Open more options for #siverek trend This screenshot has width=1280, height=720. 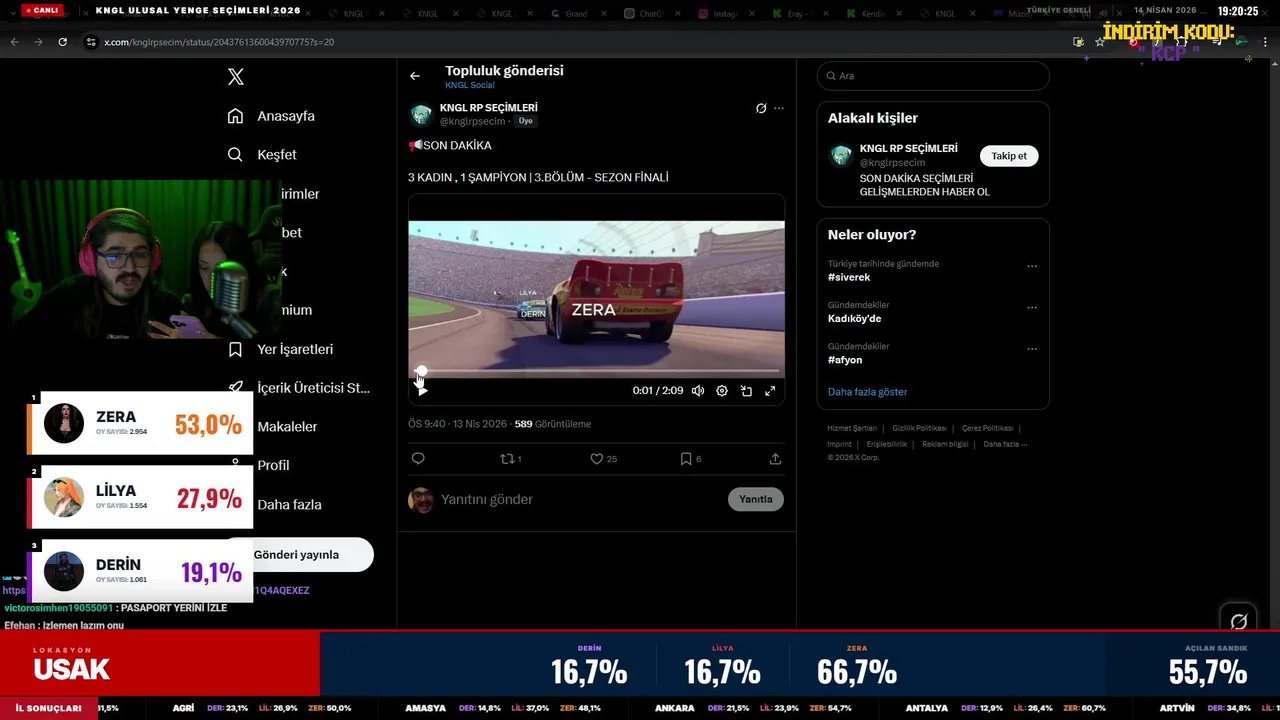1032,267
